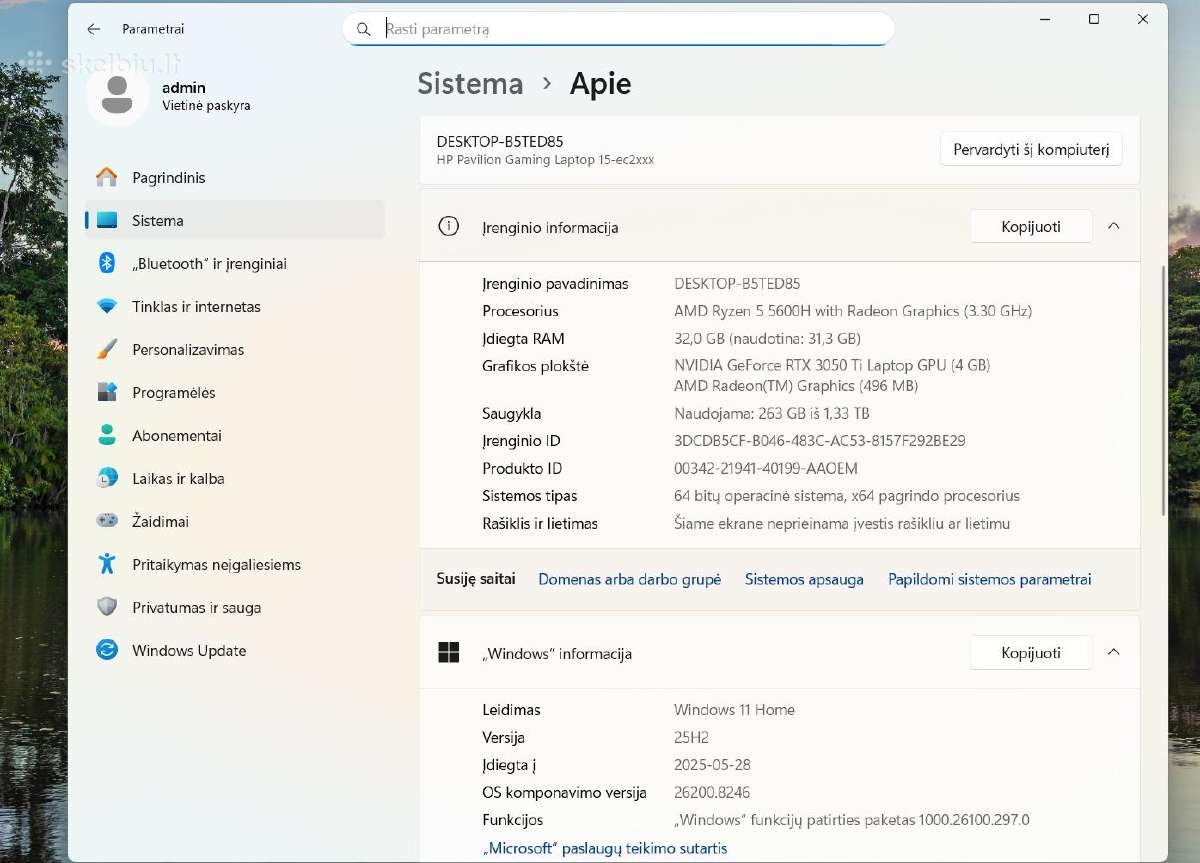This screenshot has width=1200, height=863.
Task: Click OS build value 26200.8246
Action: pos(712,793)
